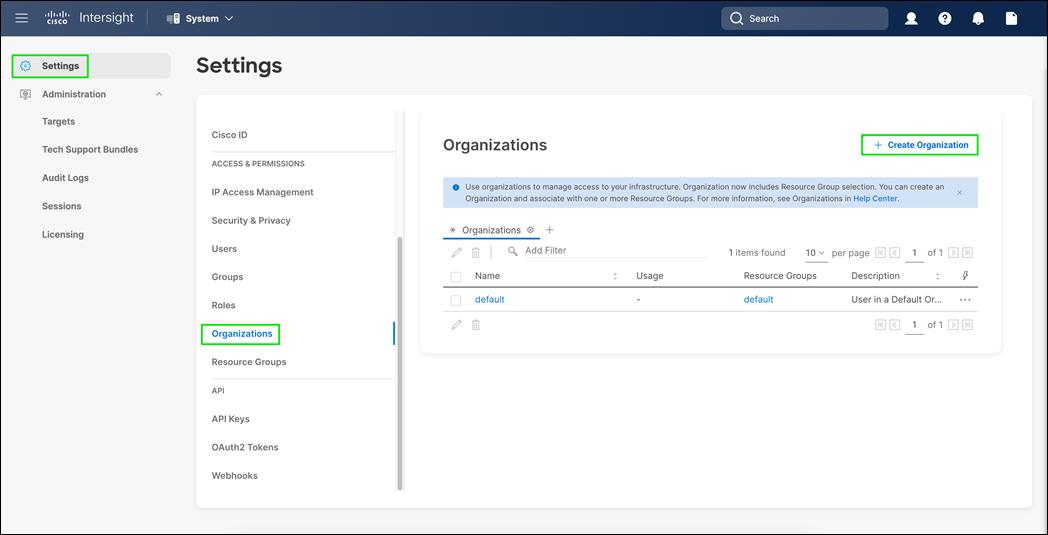Screen dimensions: 1048x535
Task: Open the user profile icon
Action: tap(911, 19)
